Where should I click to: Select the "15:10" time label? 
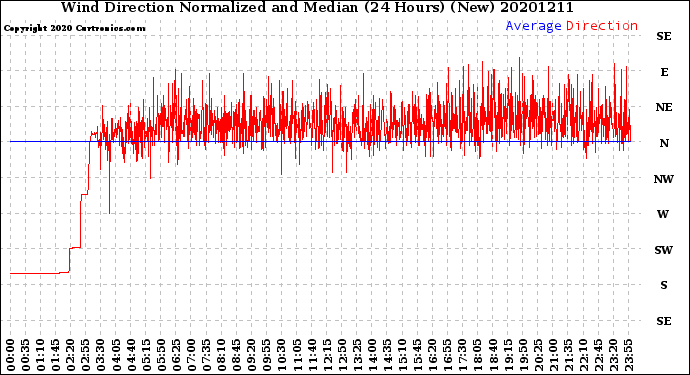coord(402,355)
